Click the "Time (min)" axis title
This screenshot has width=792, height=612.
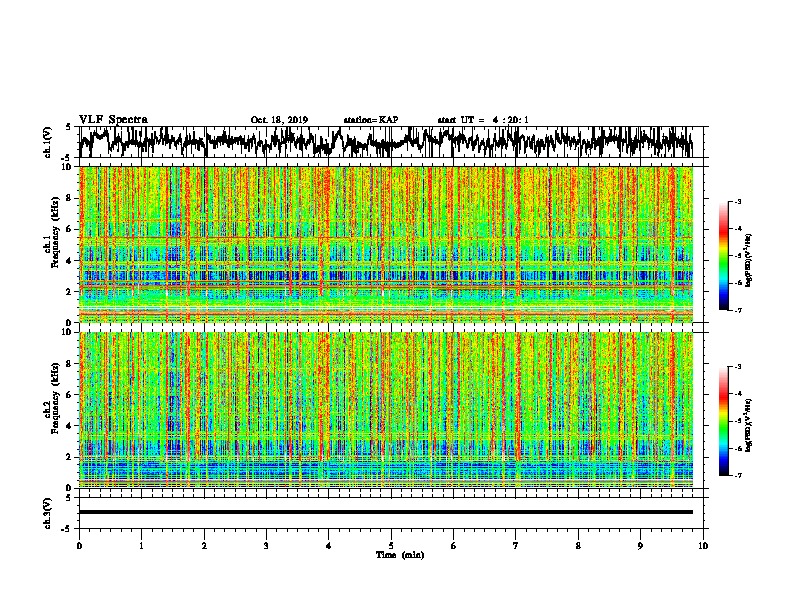(400, 555)
